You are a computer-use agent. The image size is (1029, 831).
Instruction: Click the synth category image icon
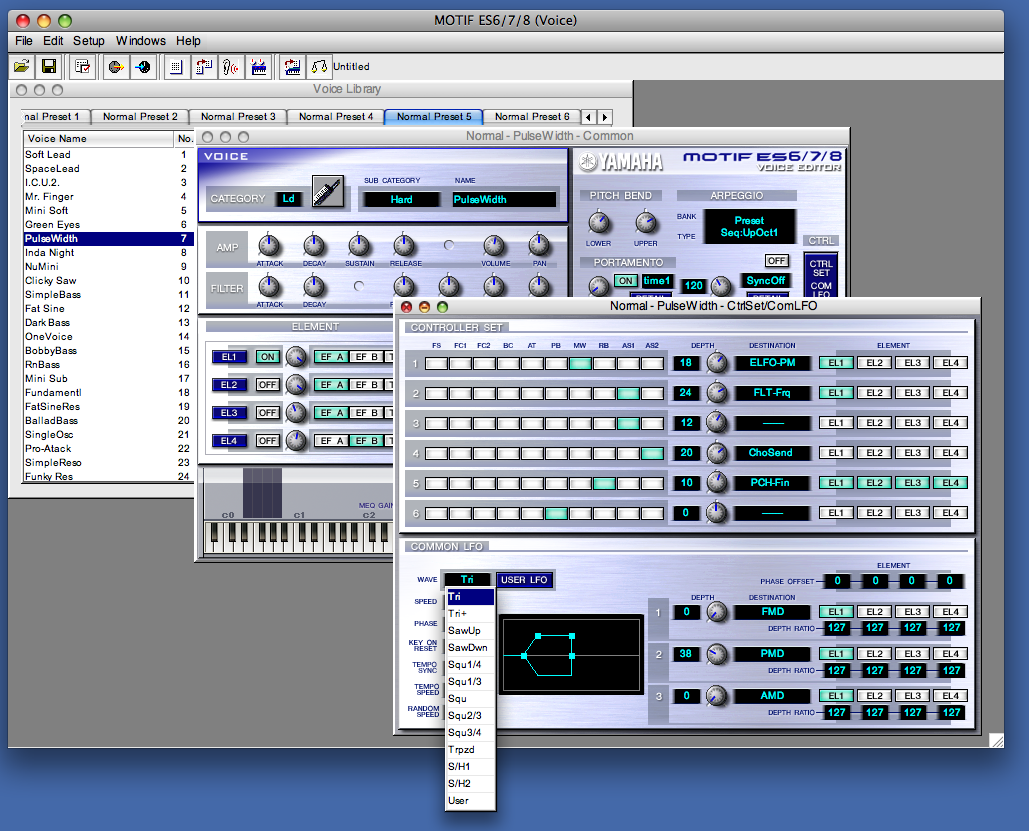click(x=327, y=192)
